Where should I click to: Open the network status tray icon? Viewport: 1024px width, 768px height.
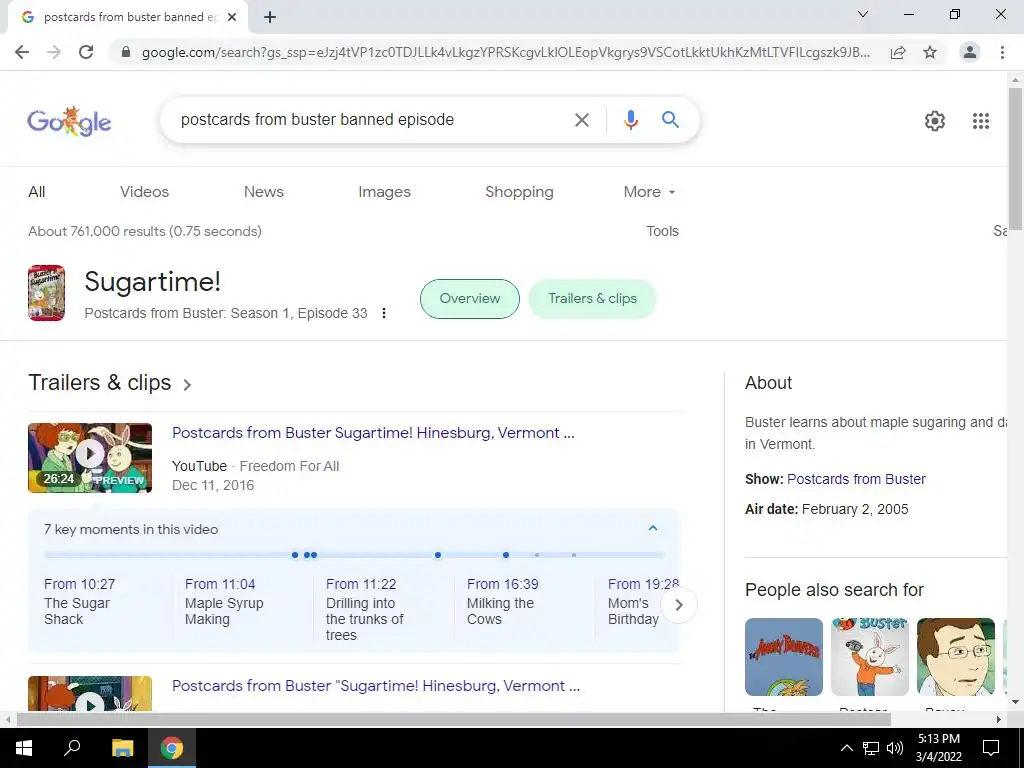(x=871, y=748)
